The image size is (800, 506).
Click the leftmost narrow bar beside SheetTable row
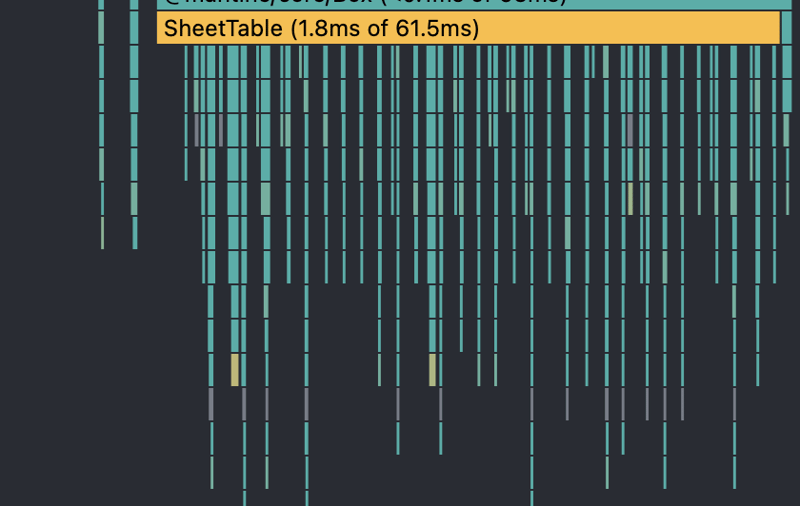[101, 28]
